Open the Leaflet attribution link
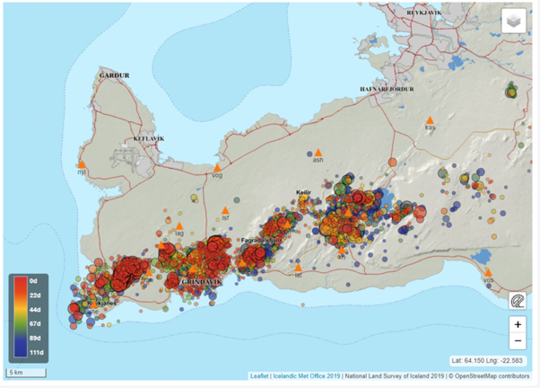Screen dimensions: 540x388 point(259,376)
